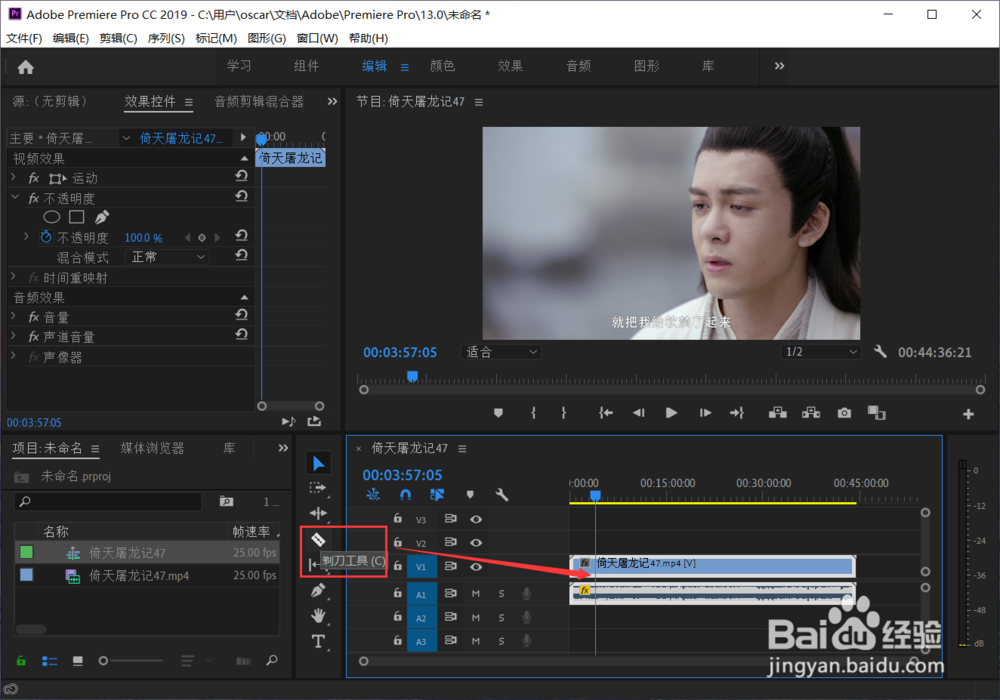The image size is (1000, 700).
Task: Open the Sequence menu
Action: (166, 38)
